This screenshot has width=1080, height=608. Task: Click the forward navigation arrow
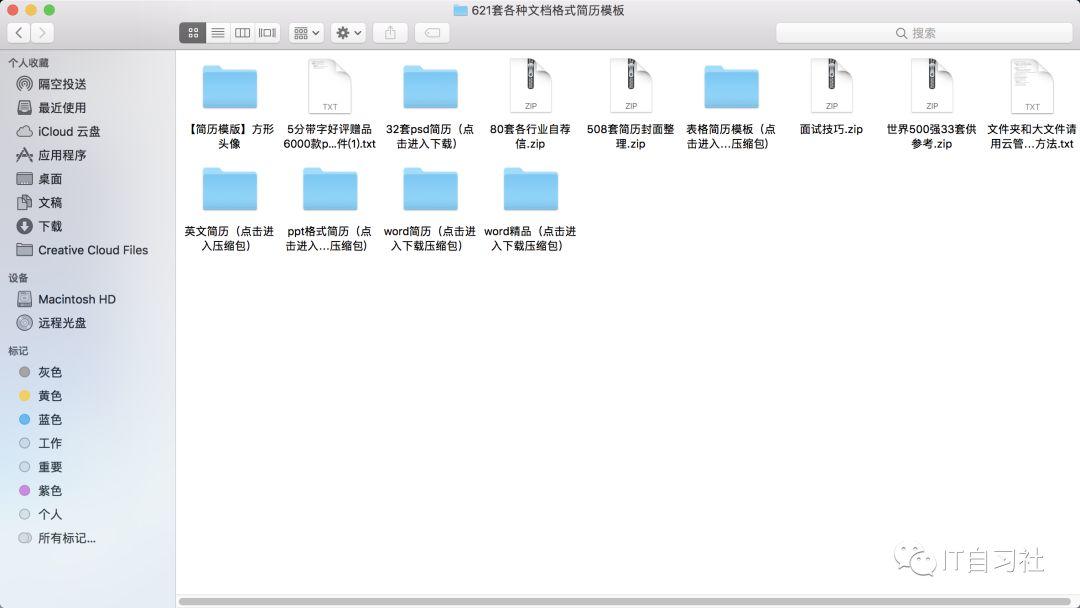point(42,32)
